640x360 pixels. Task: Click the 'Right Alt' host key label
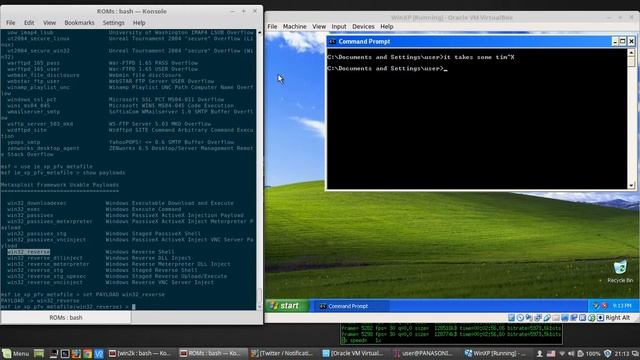click(618, 318)
